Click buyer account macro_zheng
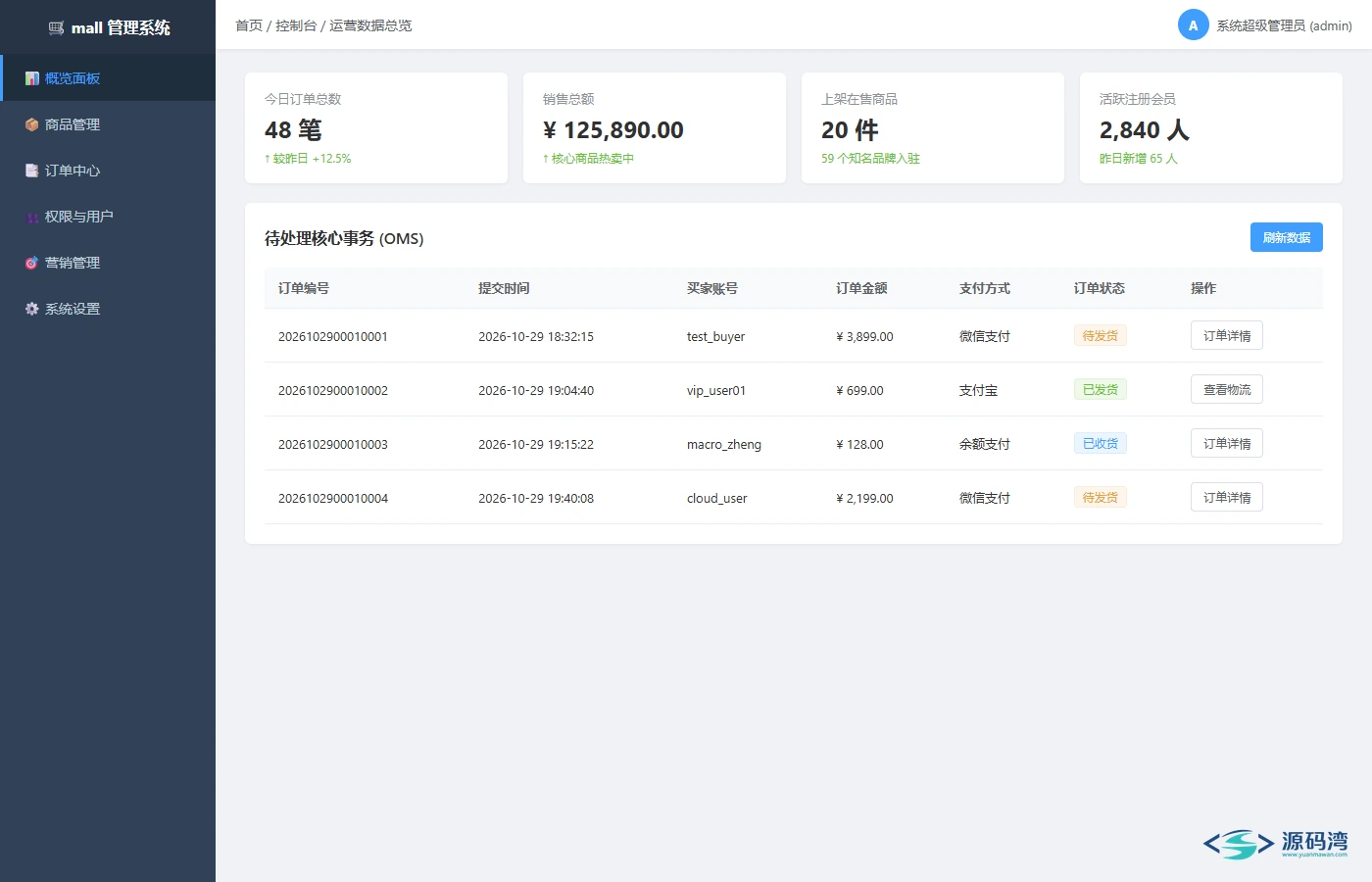The width and height of the screenshot is (1372, 882). click(x=724, y=444)
